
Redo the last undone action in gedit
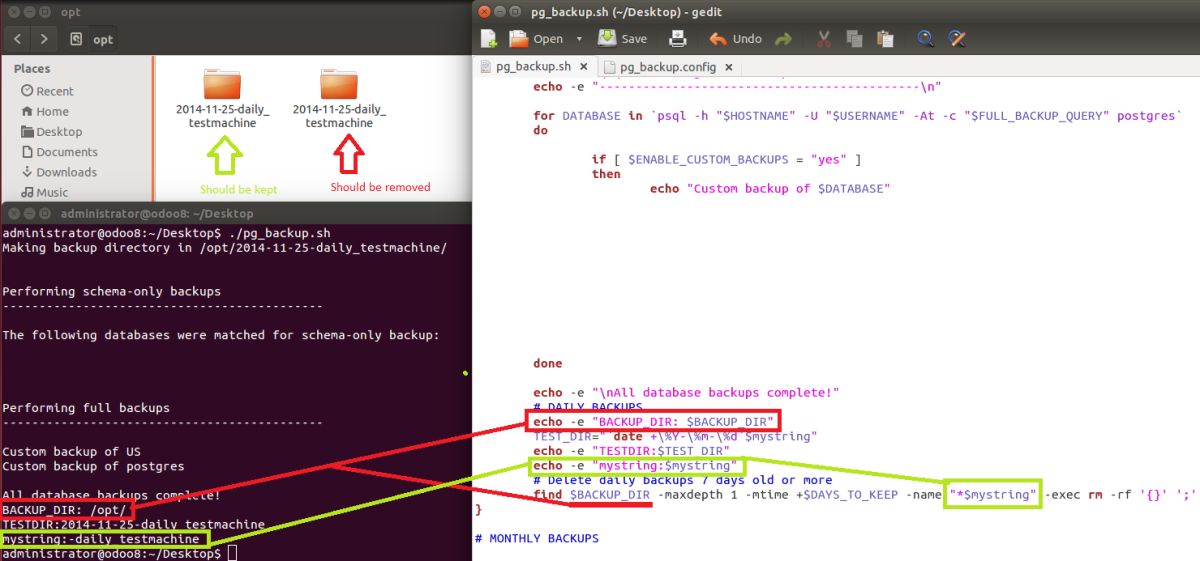[783, 39]
